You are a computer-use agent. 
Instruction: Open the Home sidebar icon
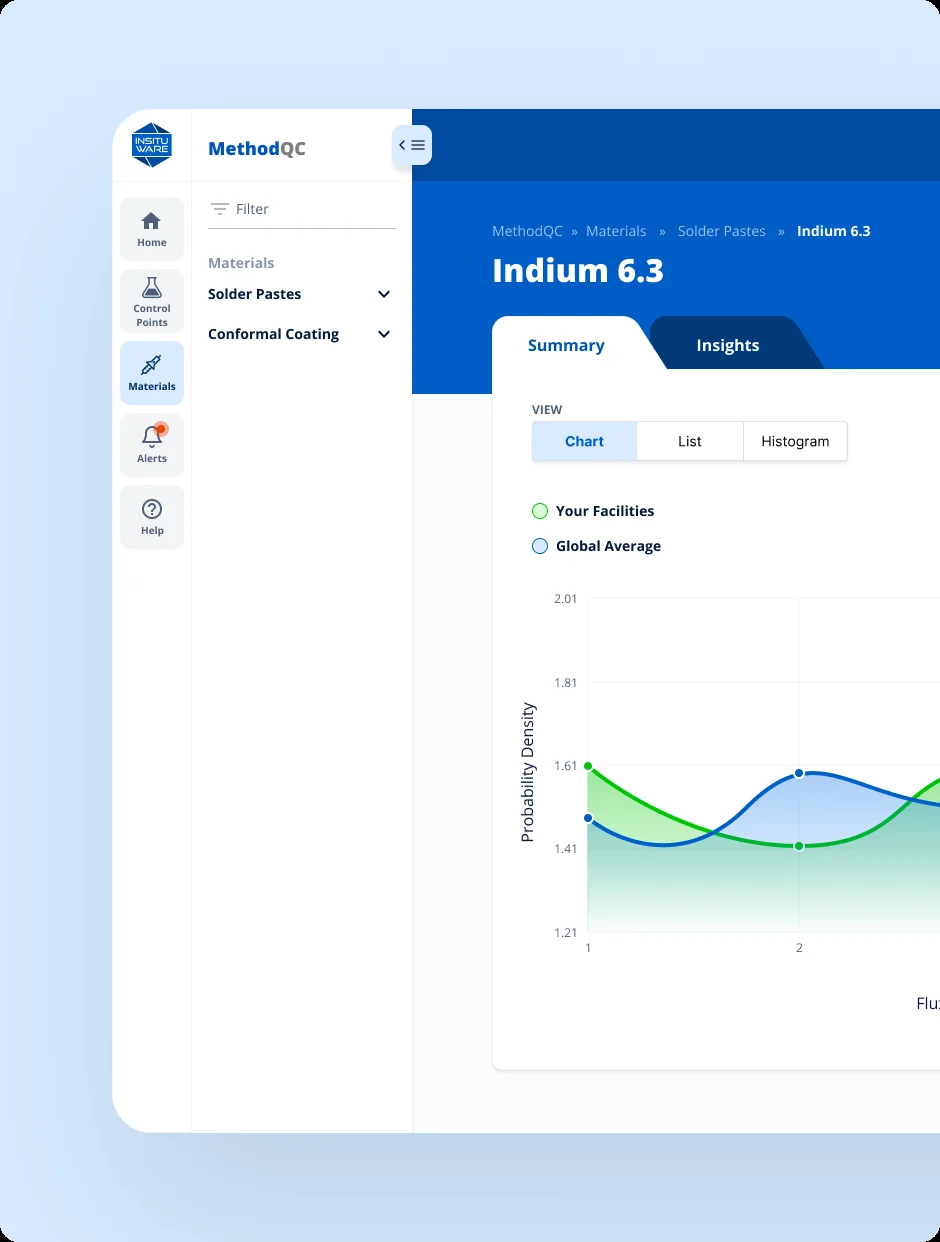click(x=152, y=229)
